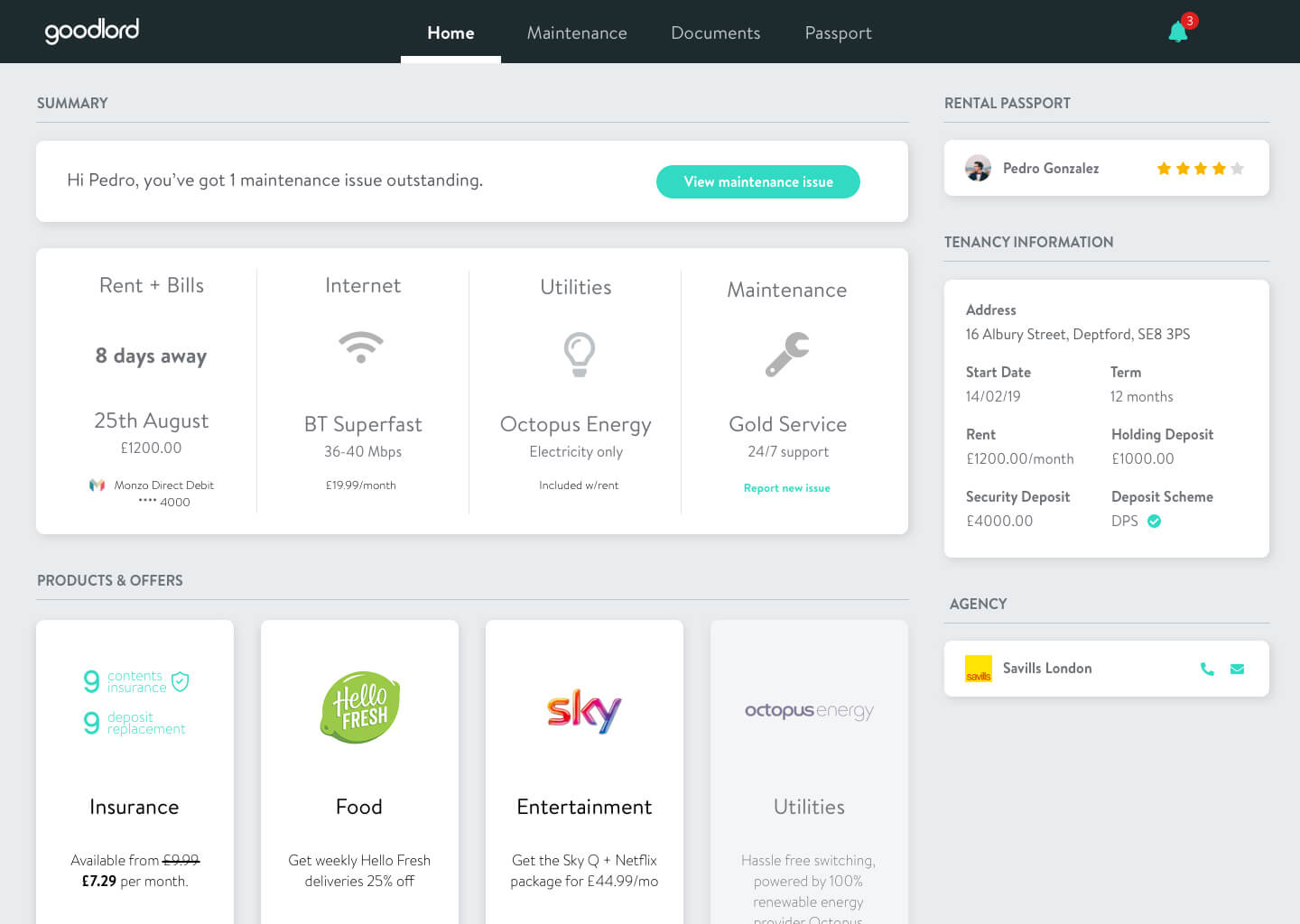Click the £1200.00/month rent value
This screenshot has height=924, width=1300.
point(1020,459)
